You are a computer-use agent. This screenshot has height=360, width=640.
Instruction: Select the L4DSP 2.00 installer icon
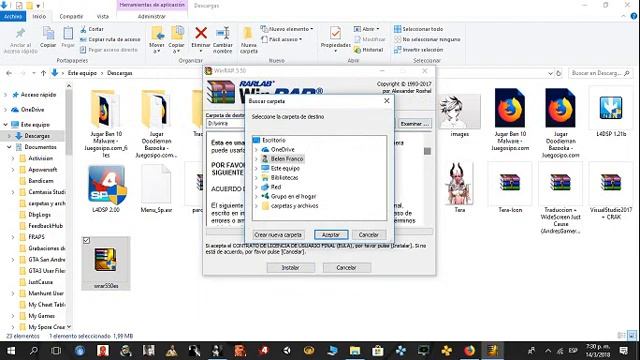[106, 184]
